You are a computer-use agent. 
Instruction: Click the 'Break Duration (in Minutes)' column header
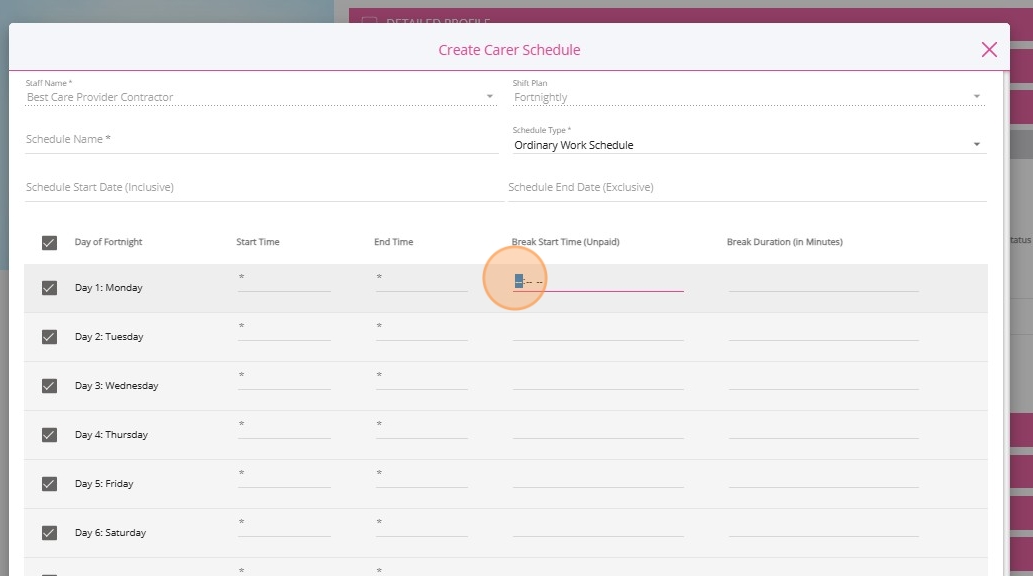pyautogui.click(x=785, y=242)
